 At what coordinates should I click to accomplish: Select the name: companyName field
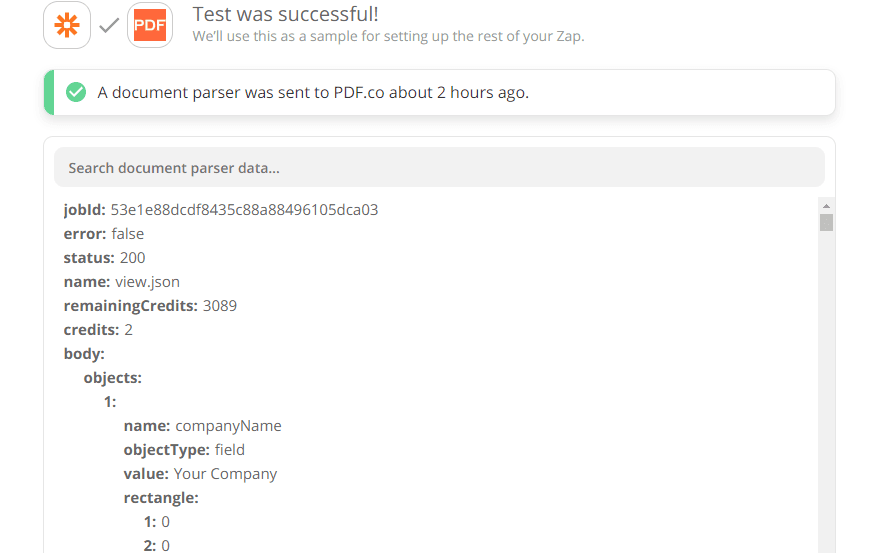[x=203, y=426]
